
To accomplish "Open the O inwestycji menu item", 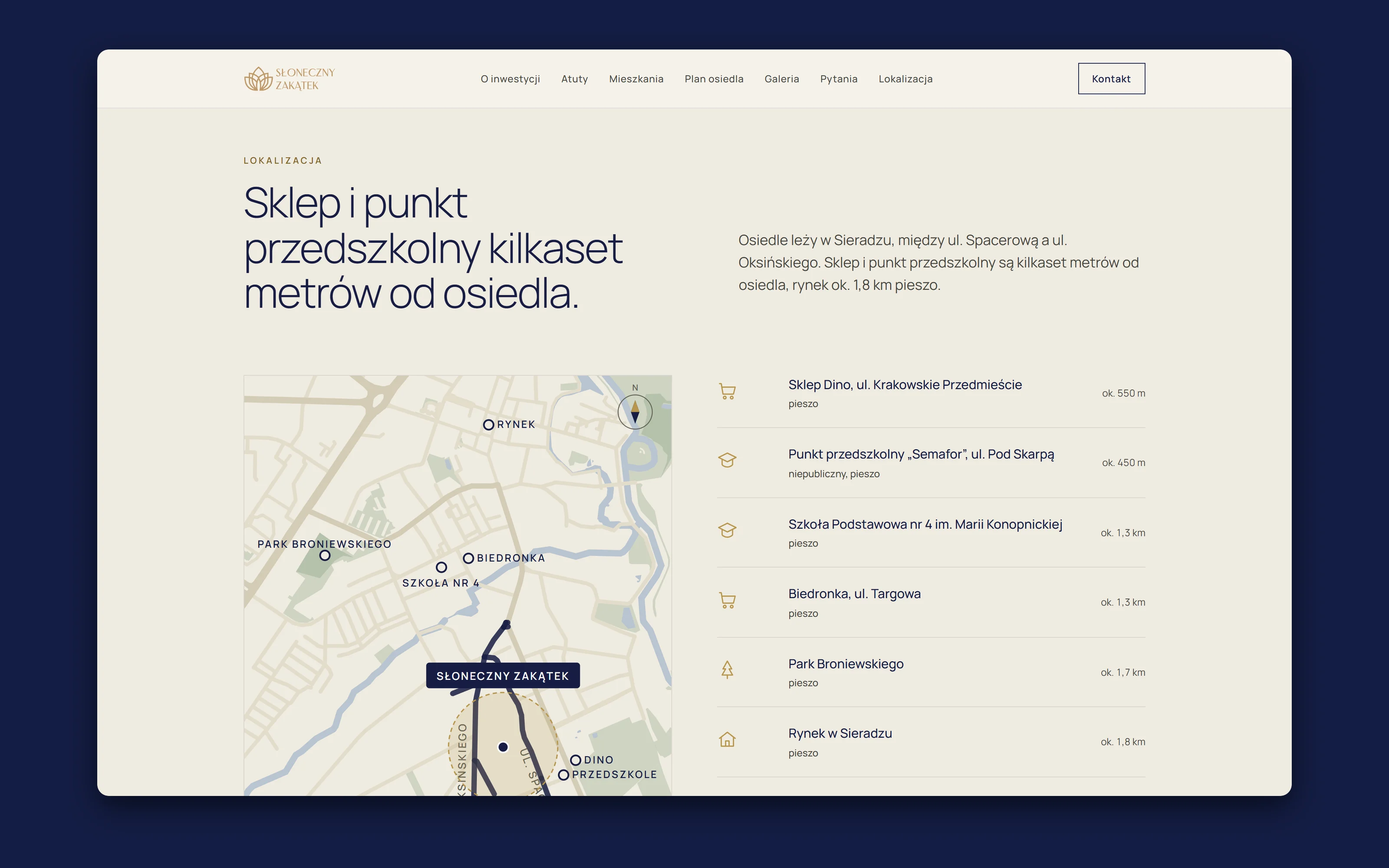I will 510,79.
